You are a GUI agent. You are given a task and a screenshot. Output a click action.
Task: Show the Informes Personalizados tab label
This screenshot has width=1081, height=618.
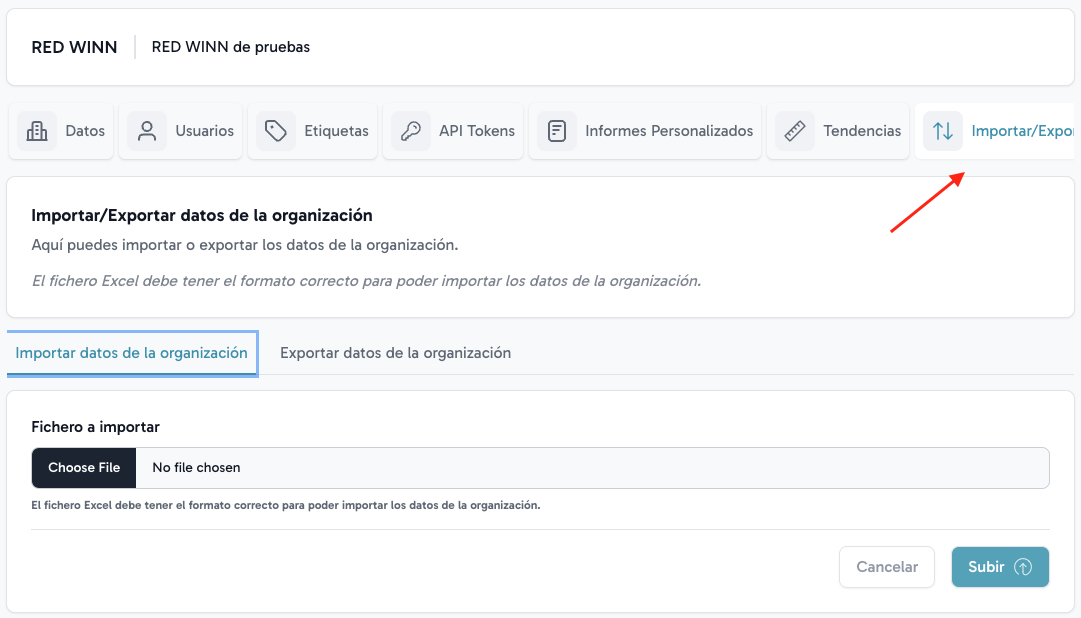669,131
